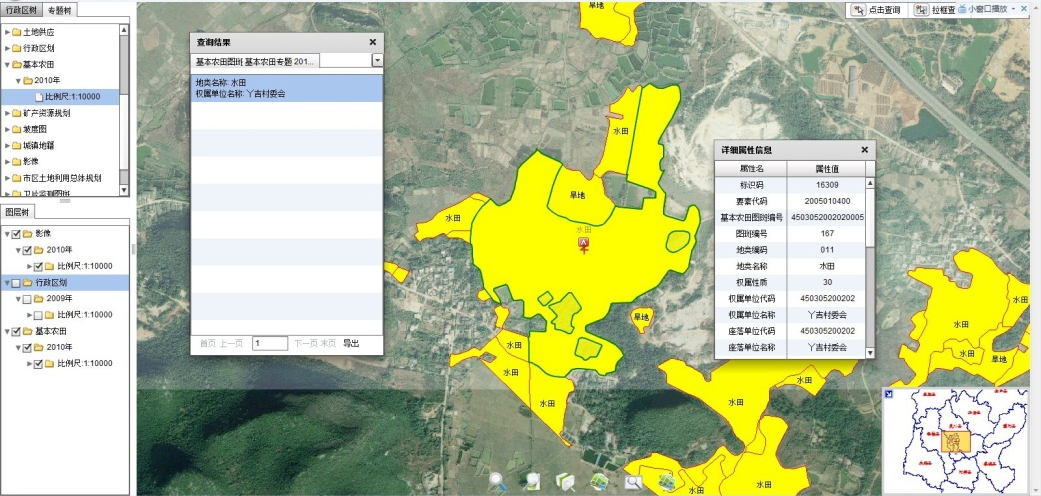Collapse the overview map with its corner arrow
Viewport: 1041px width, 496px height.
(889, 393)
